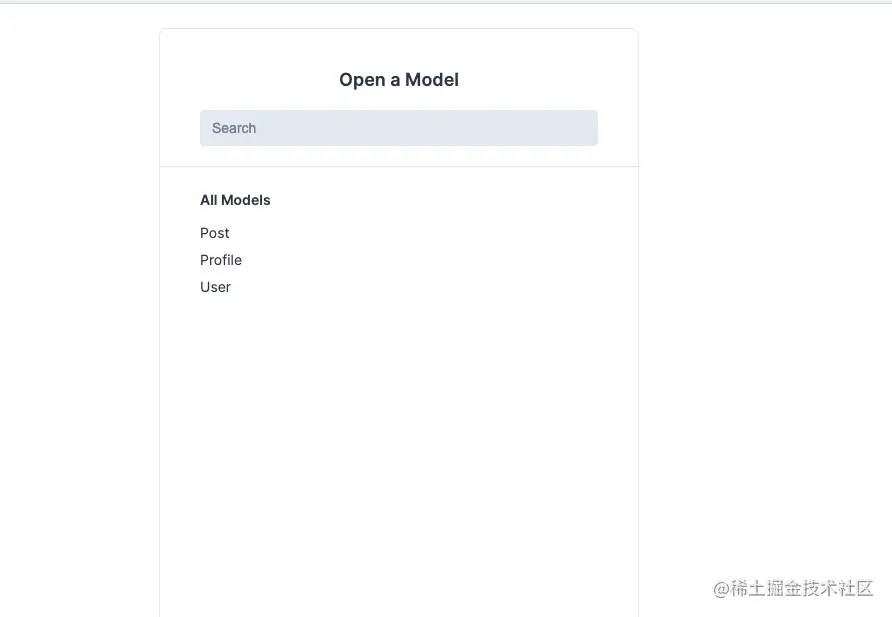Choose Profile from the All Models list
Screen dimensions: 892x617
221,260
